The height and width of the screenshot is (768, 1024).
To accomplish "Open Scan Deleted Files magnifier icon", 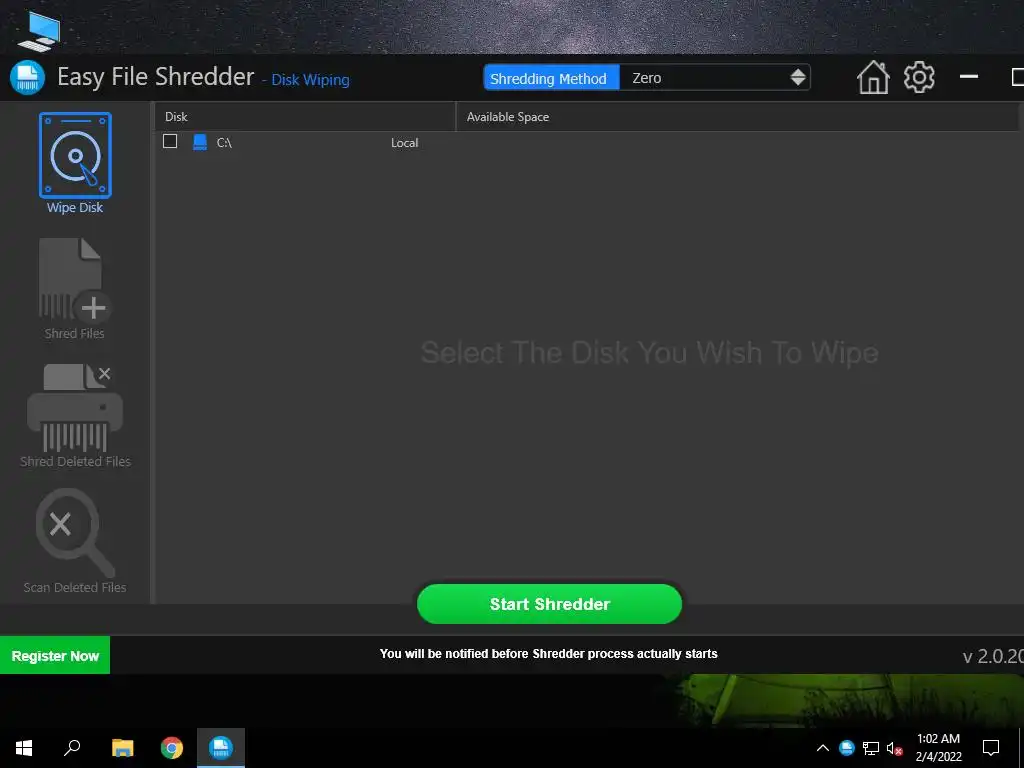I will click(74, 533).
